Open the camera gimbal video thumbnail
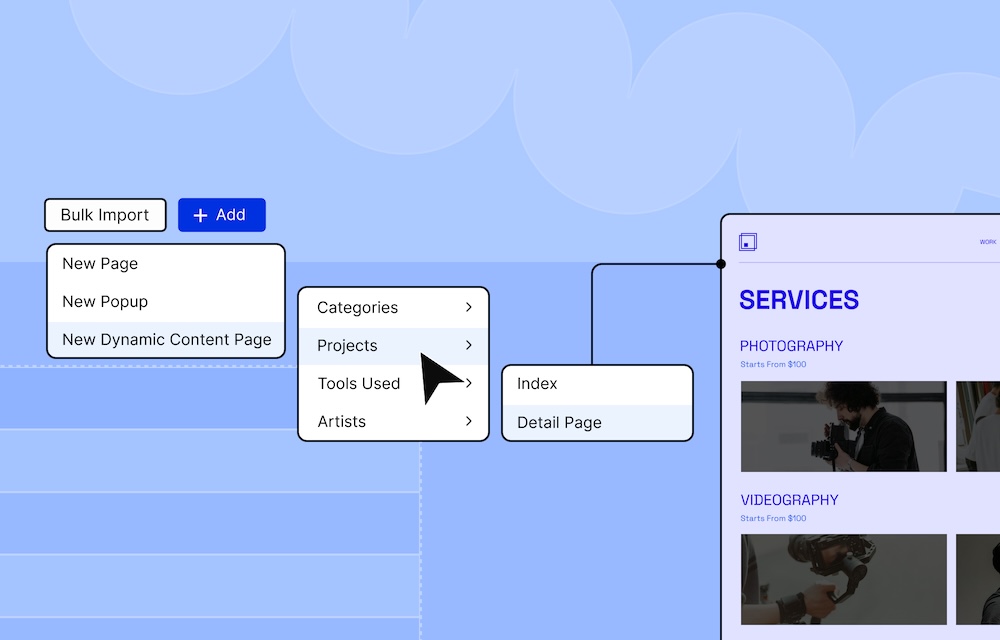 coord(843,579)
